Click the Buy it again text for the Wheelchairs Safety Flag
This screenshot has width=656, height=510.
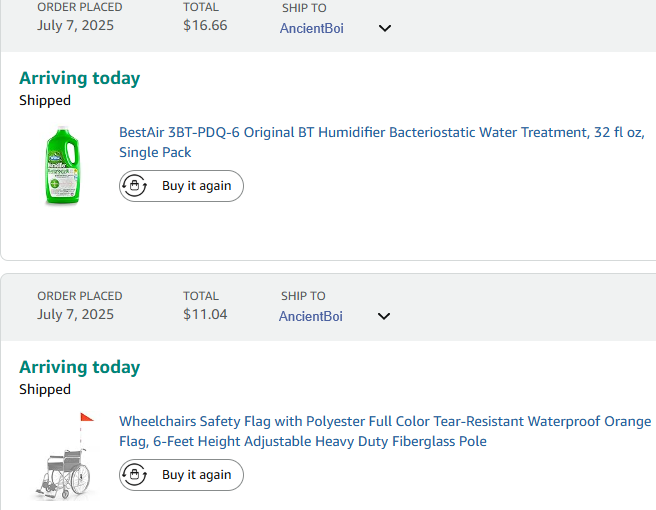pos(197,474)
